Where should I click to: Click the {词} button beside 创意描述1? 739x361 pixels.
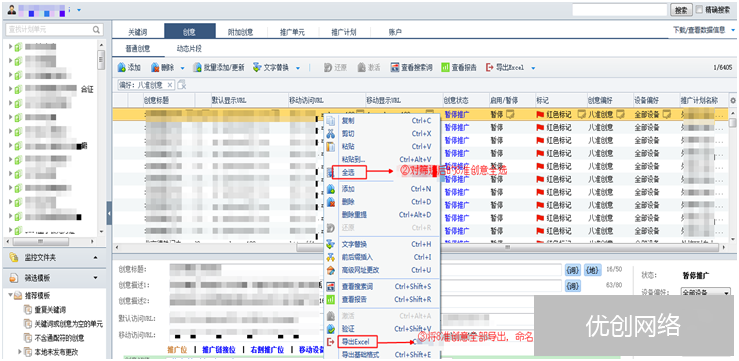click(573, 286)
